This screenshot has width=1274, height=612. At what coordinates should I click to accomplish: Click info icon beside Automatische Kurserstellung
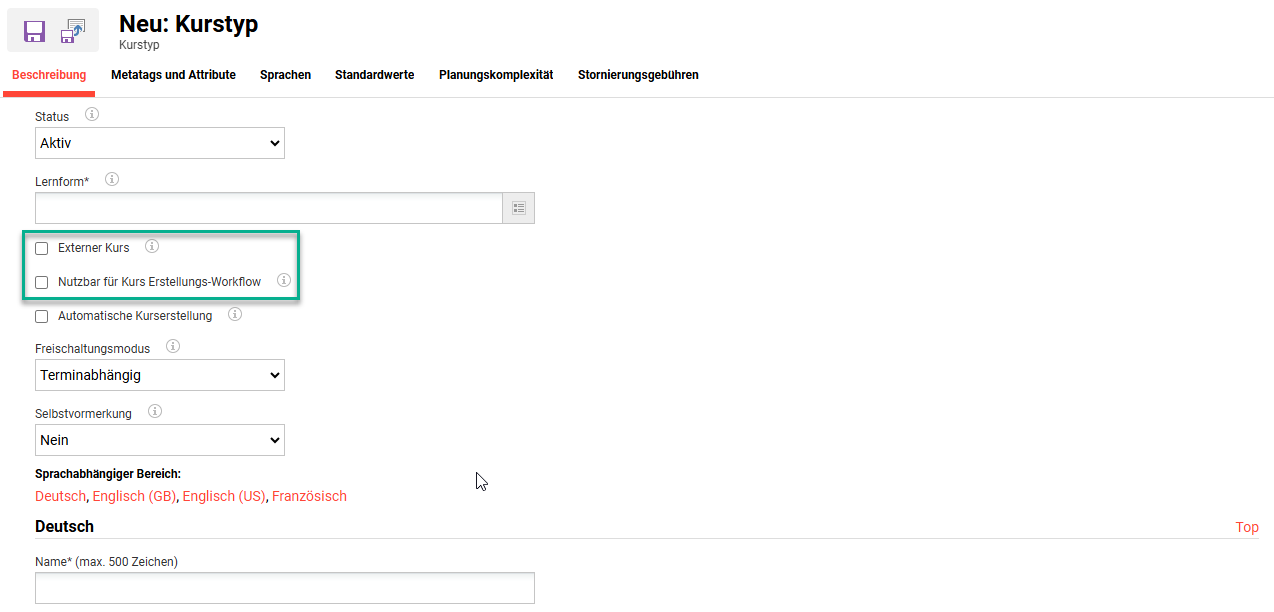235,314
